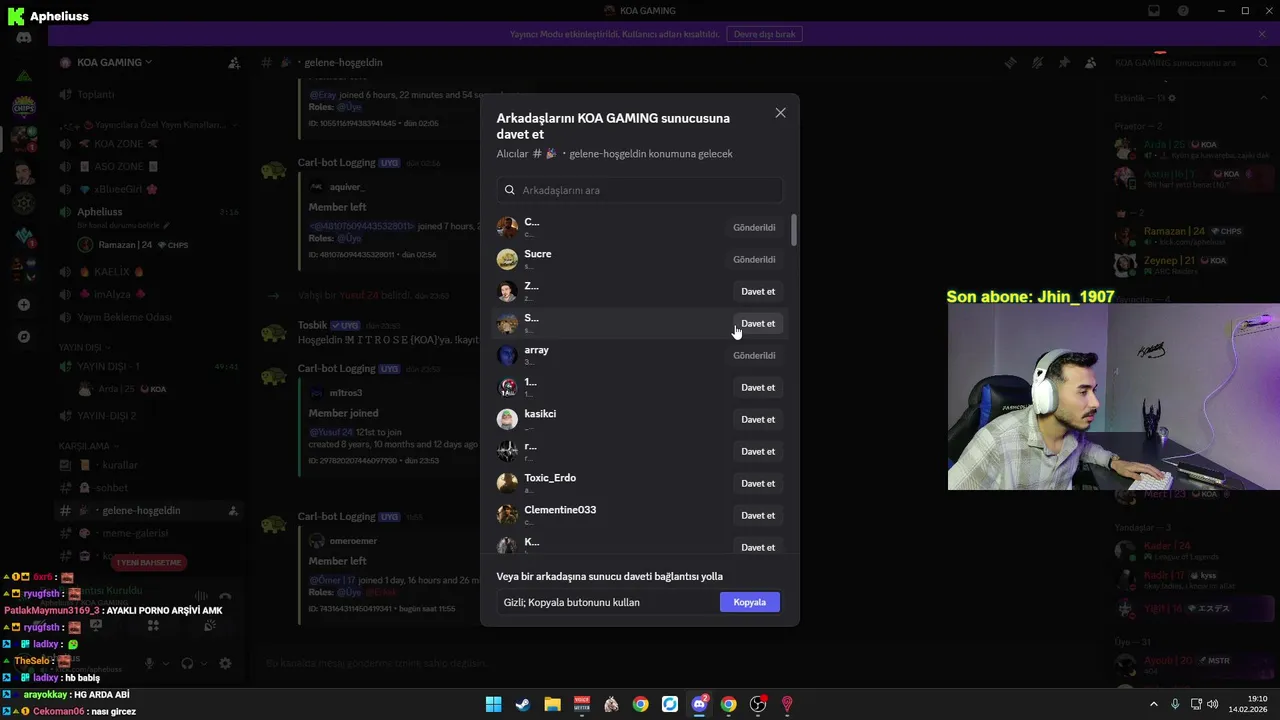Click the invite people icon beside KOA GAMING
1280x720 pixels.
[x=234, y=63]
